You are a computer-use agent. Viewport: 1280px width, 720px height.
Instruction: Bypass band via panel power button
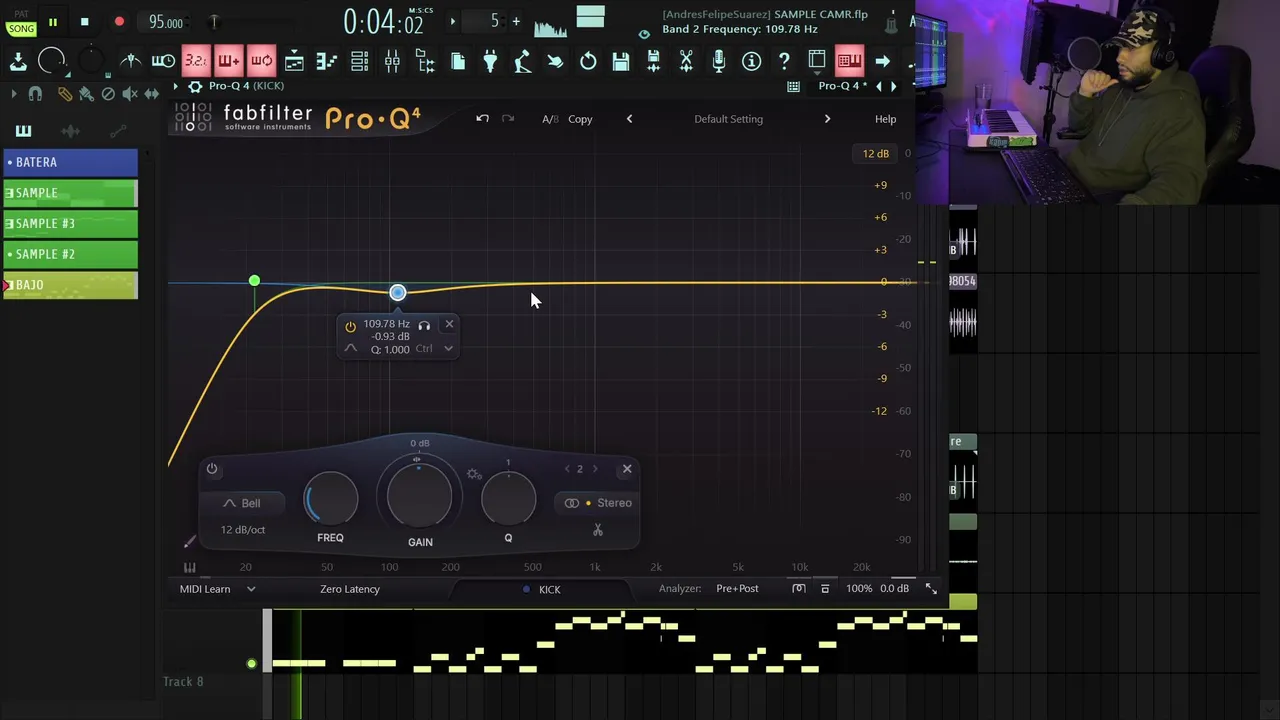[212, 468]
